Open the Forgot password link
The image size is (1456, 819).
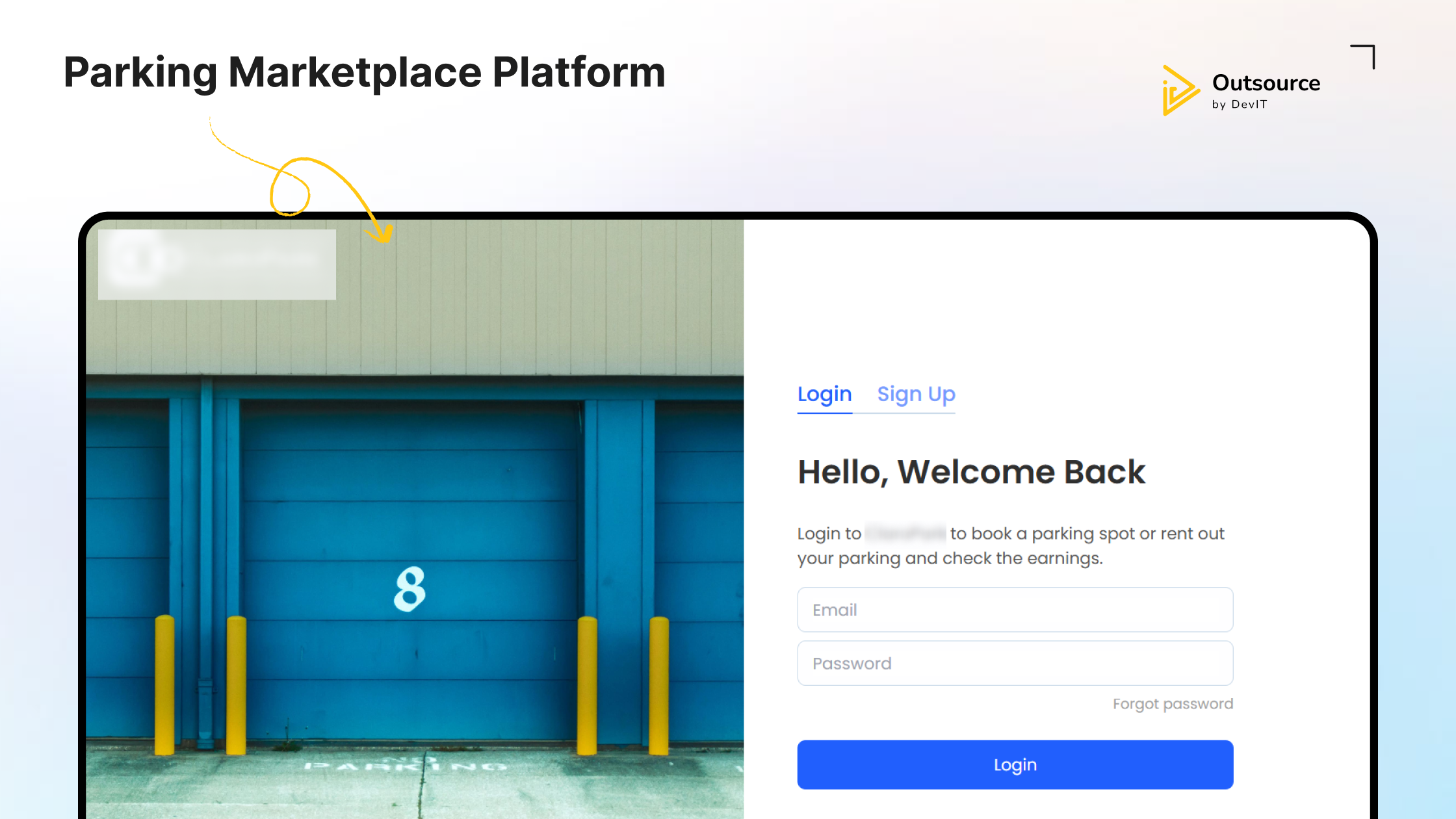[1173, 704]
